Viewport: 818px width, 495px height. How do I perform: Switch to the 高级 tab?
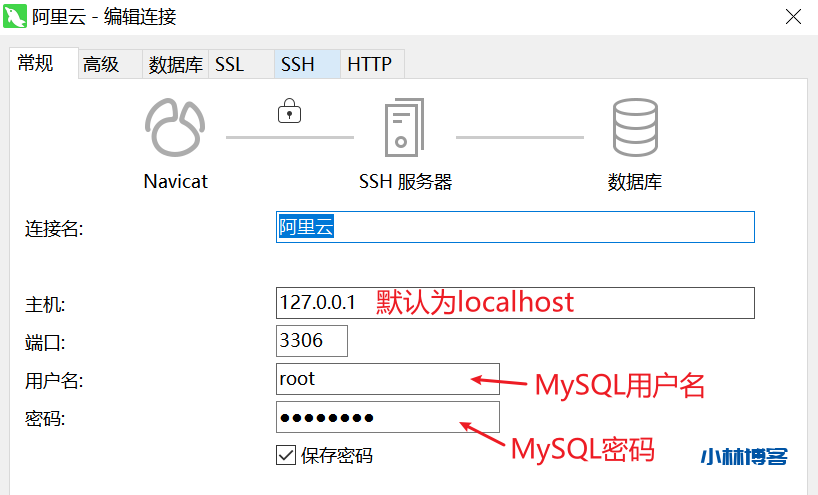tap(101, 65)
